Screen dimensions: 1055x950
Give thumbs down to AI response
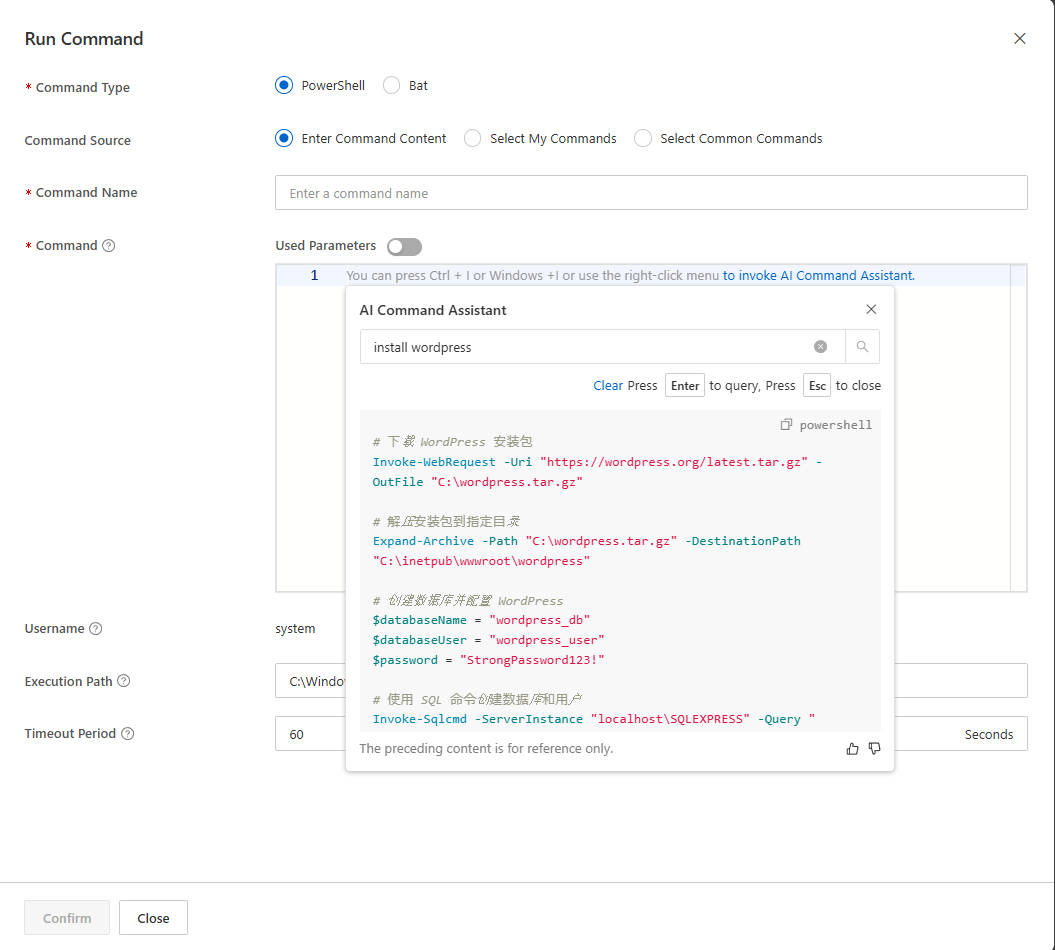[x=875, y=749]
